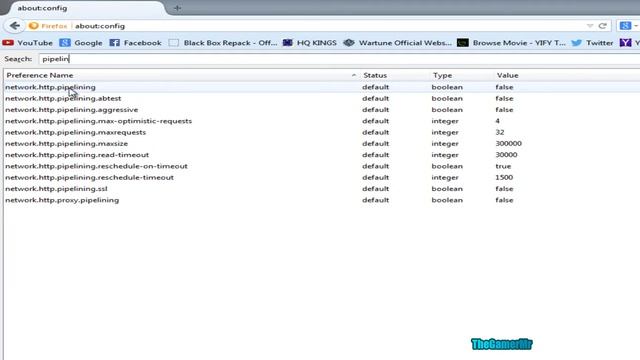Open the Yahoo bookmark icon
The image size is (640, 360).
coord(625,43)
